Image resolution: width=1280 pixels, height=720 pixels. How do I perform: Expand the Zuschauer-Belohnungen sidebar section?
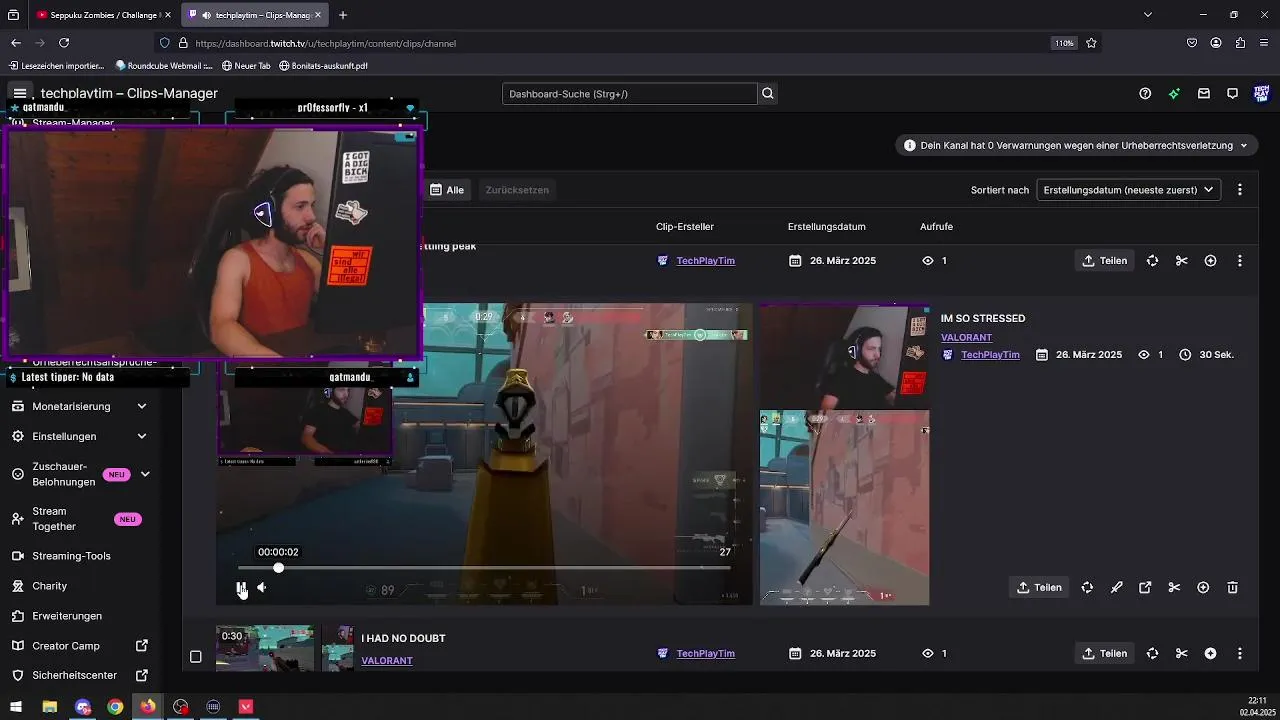(145, 474)
